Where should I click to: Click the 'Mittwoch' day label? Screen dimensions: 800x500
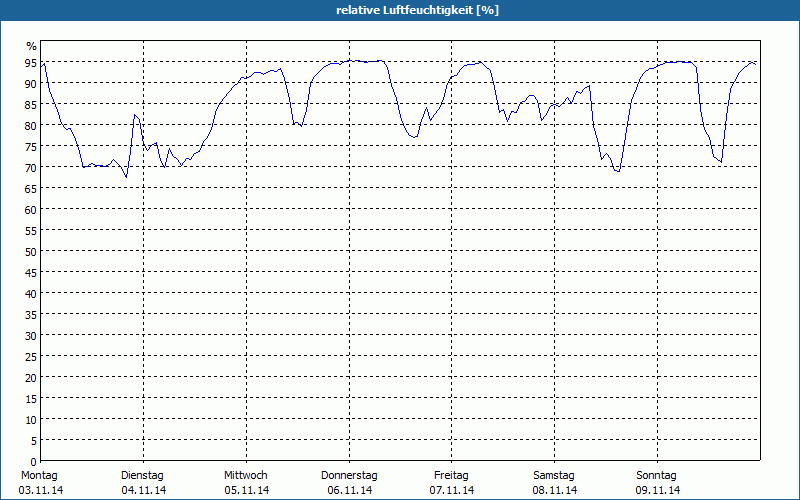pyautogui.click(x=246, y=476)
